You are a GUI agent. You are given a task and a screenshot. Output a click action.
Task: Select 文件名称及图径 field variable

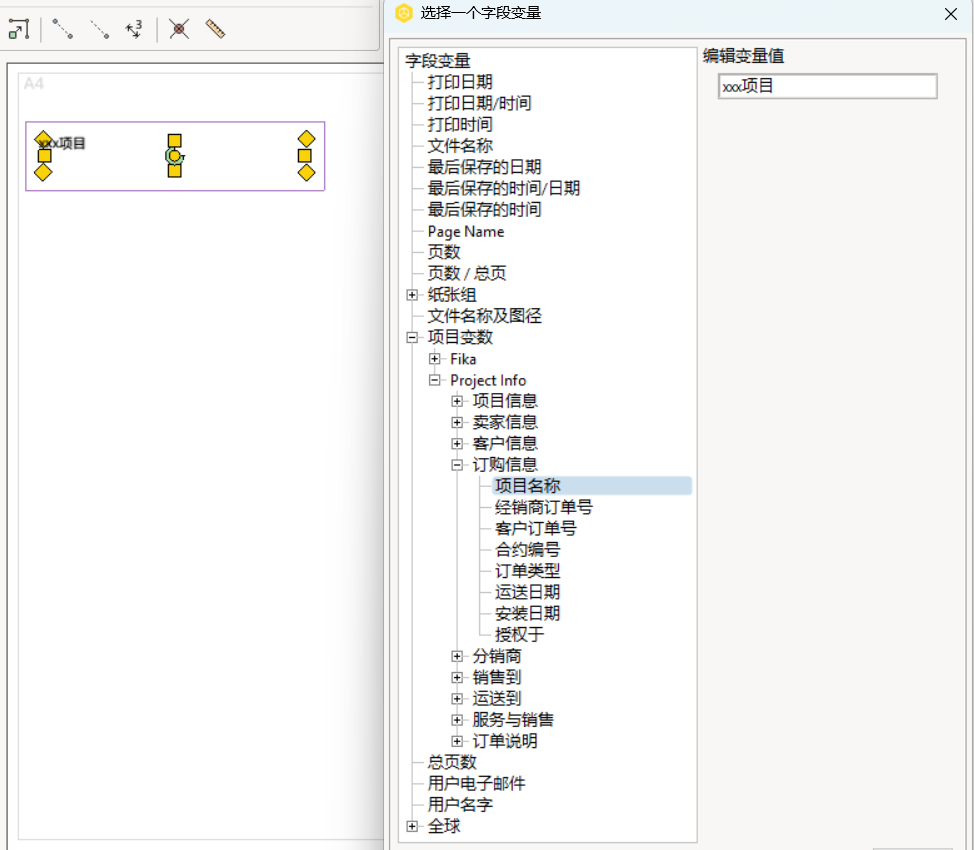pos(484,316)
